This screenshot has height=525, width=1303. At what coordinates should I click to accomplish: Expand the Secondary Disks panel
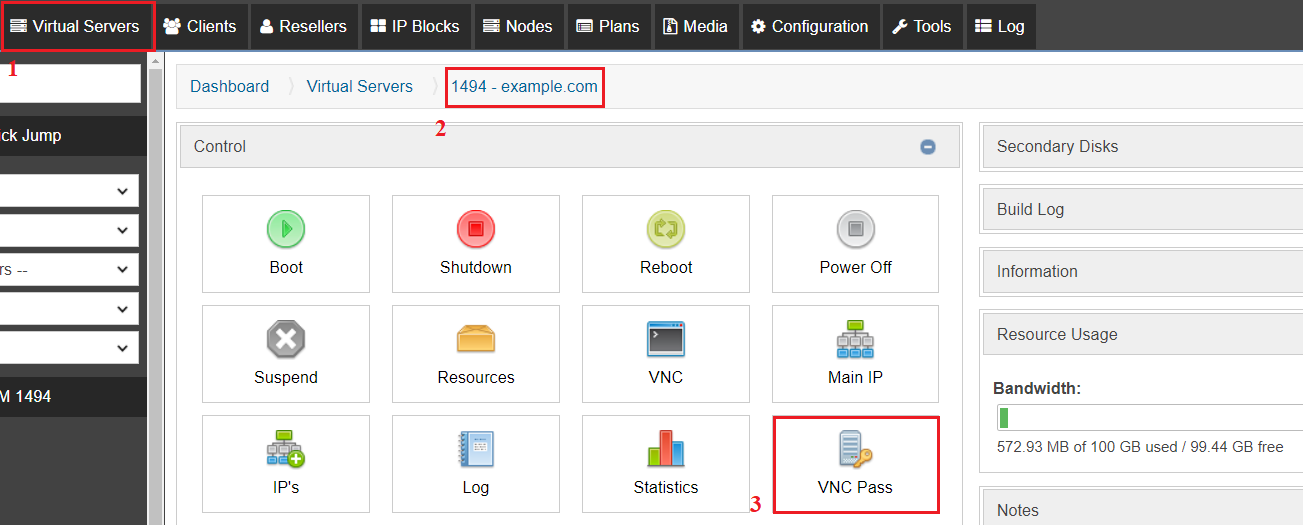coord(1140,146)
